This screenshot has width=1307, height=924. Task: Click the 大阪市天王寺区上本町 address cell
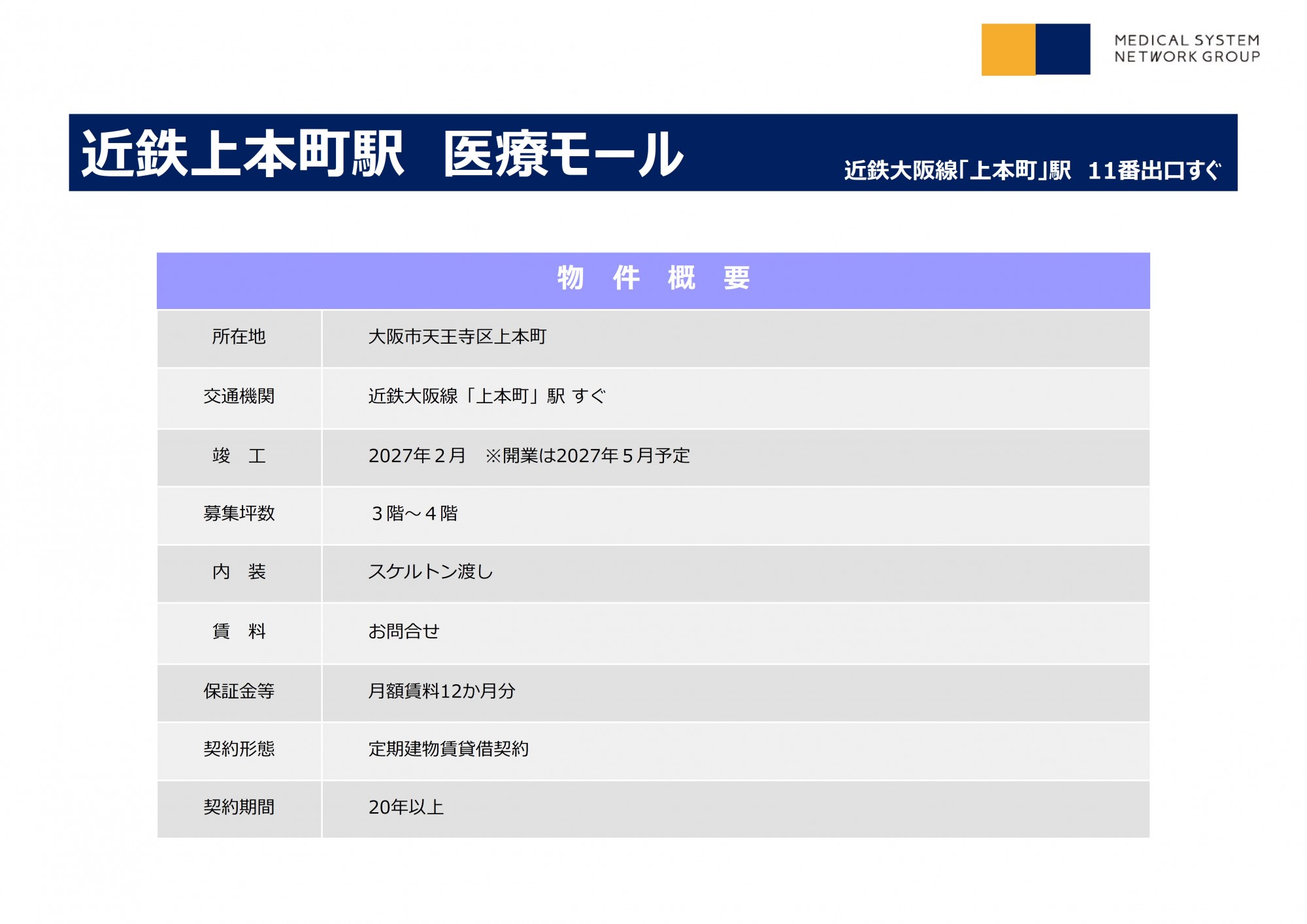457,337
